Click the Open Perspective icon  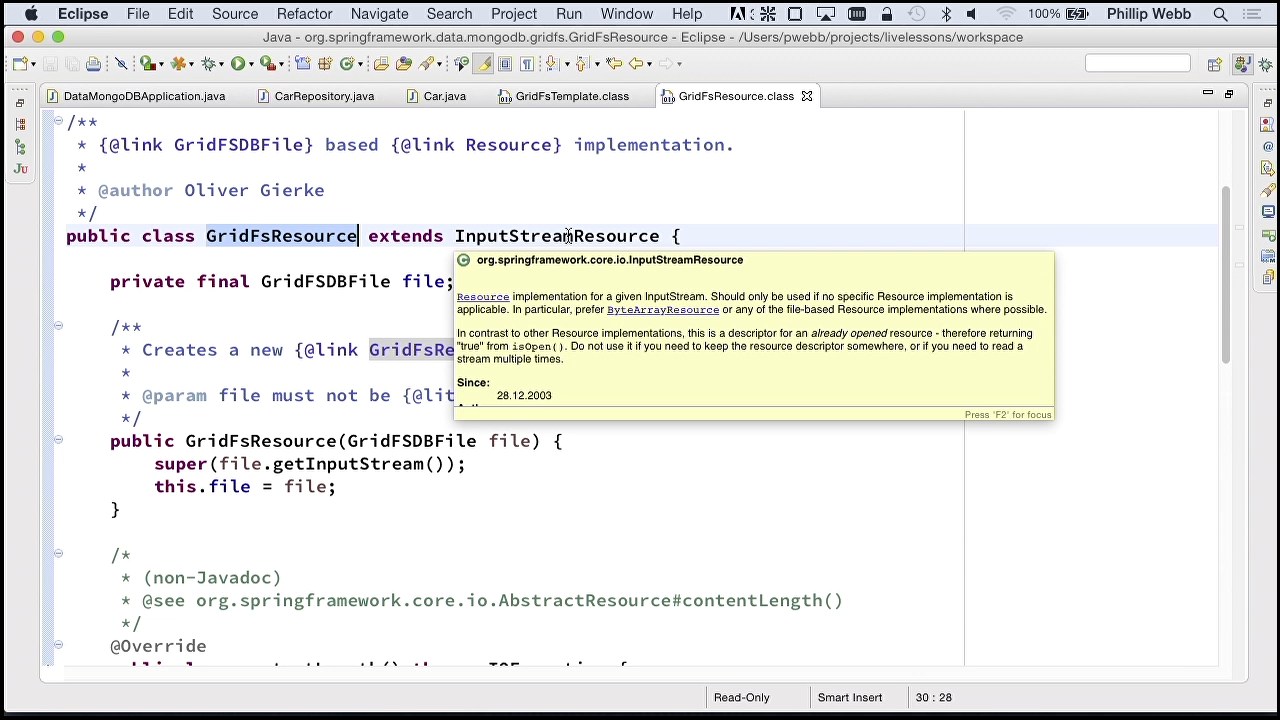pyautogui.click(x=1214, y=64)
